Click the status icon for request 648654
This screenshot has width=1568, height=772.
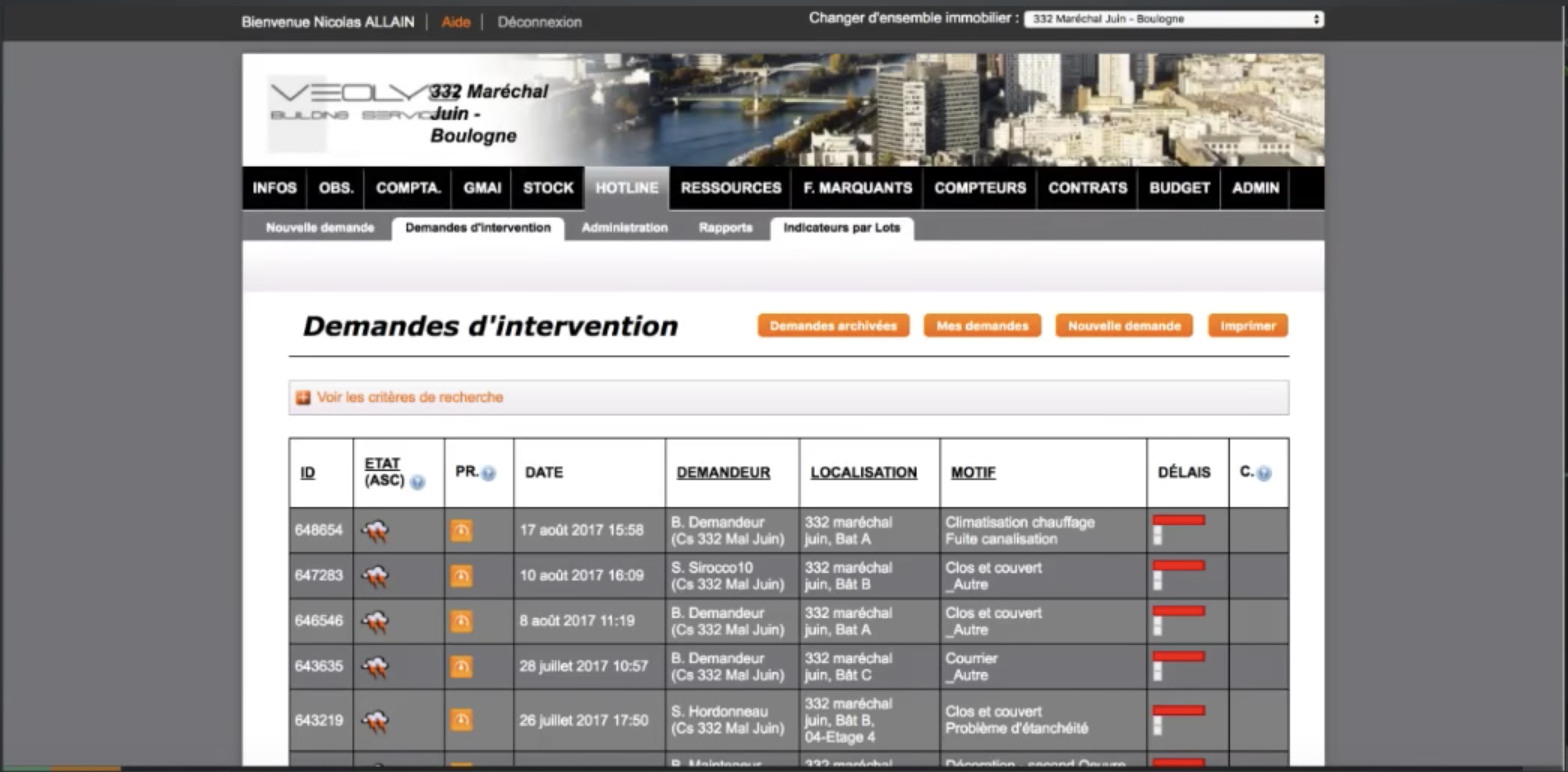(x=376, y=531)
